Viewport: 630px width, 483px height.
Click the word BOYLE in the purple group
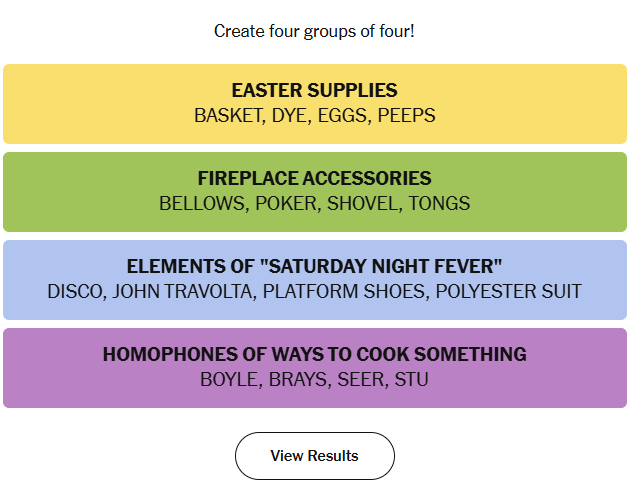[x=229, y=380]
